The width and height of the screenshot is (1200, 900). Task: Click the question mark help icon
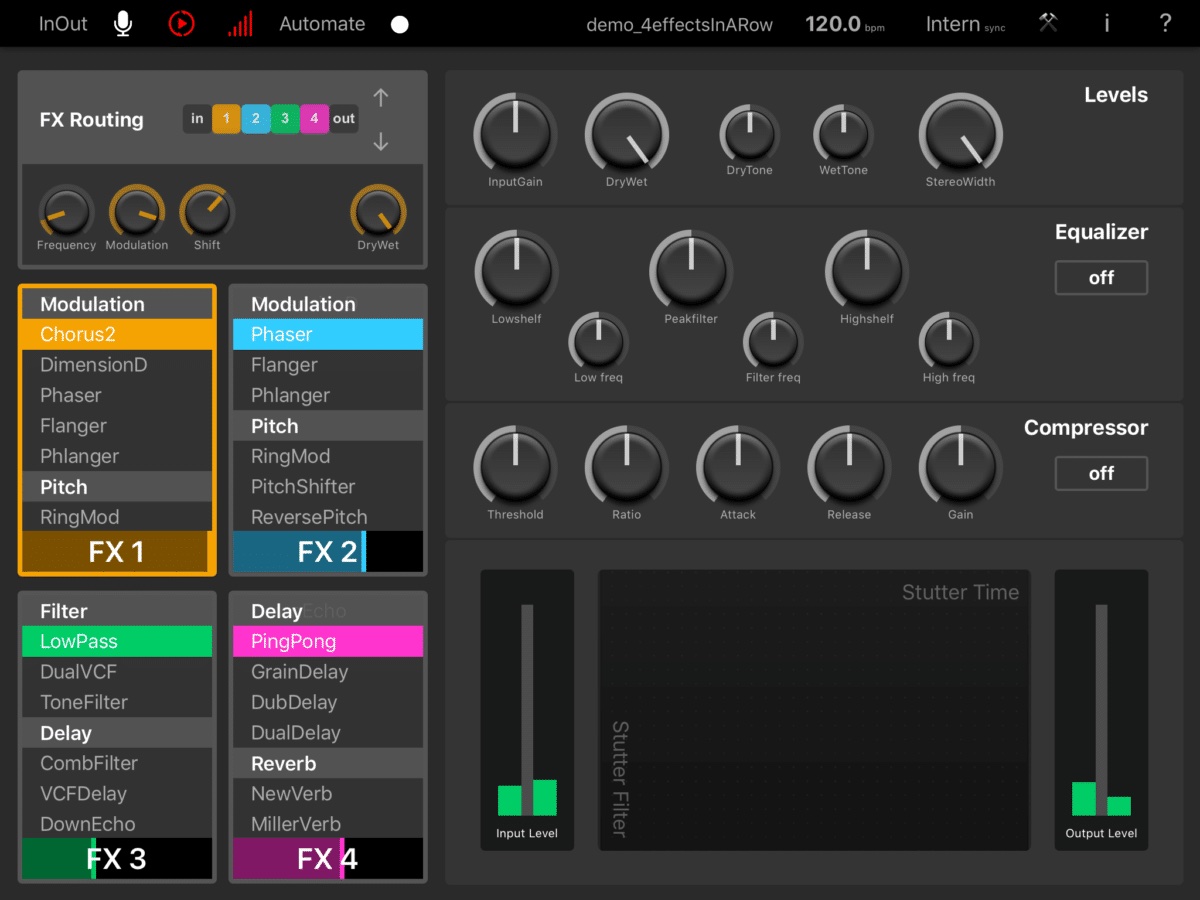(1165, 24)
